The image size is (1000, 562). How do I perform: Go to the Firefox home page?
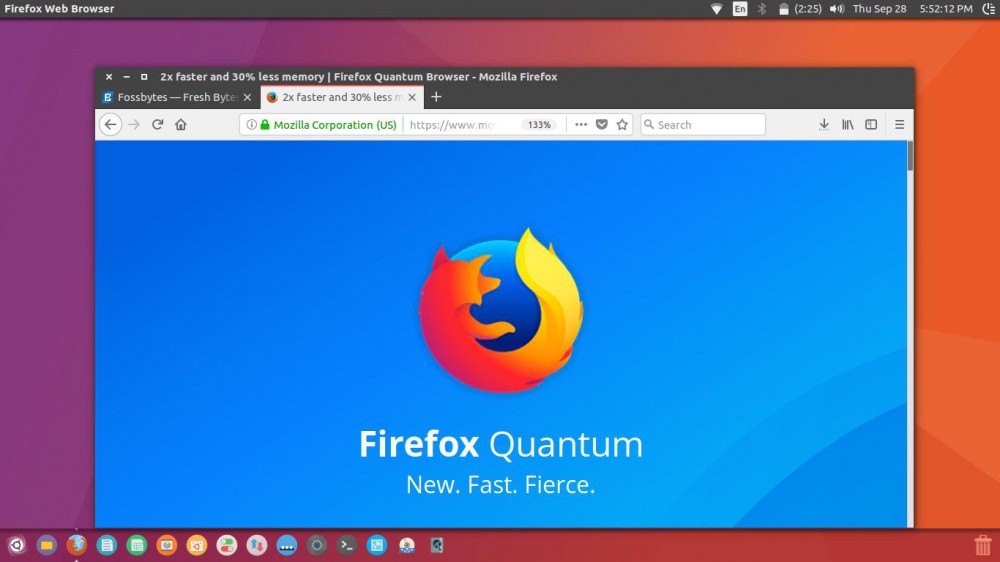[181, 125]
